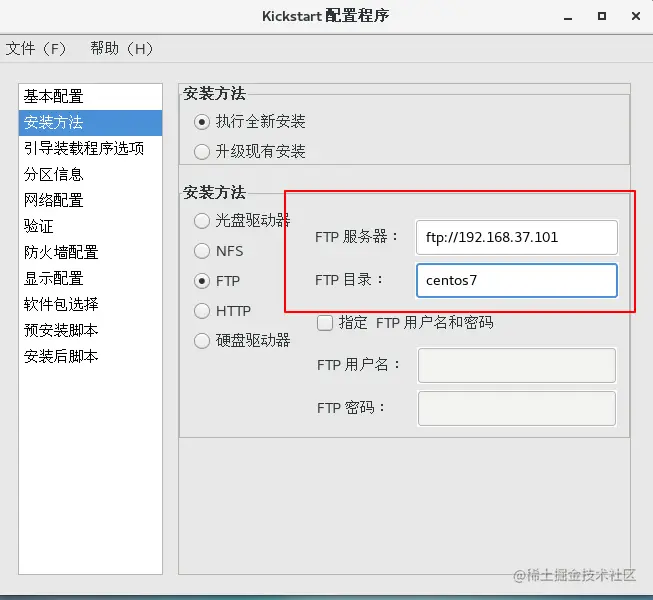Select 安装方法 in the sidebar list

click(90, 123)
